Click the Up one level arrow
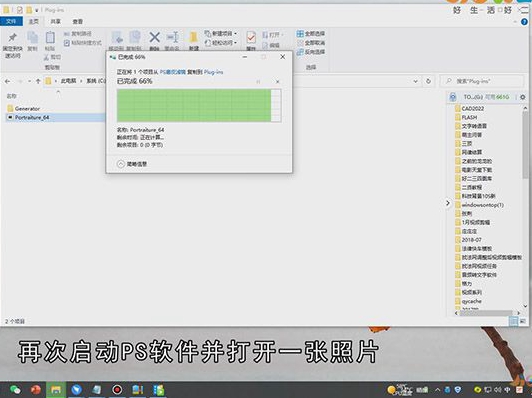532x398 pixels. 38,81
